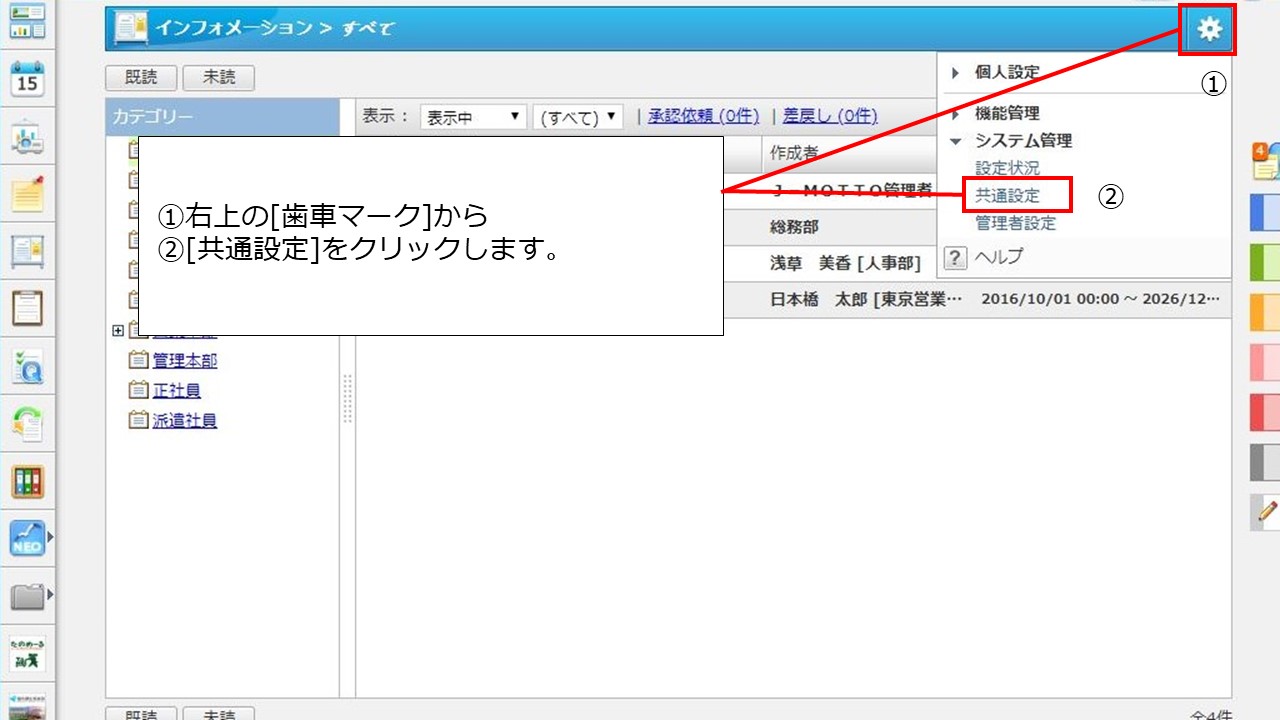The image size is (1280, 720).
Task: Open the 表示中 display dropdown
Action: click(473, 117)
